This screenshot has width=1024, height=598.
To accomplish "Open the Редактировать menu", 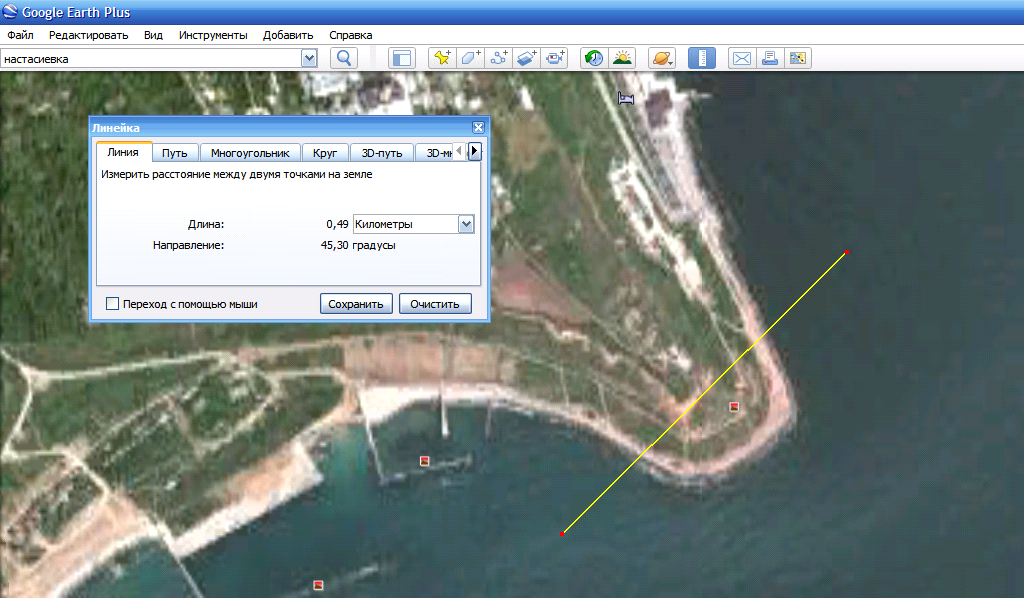I will click(x=88, y=35).
